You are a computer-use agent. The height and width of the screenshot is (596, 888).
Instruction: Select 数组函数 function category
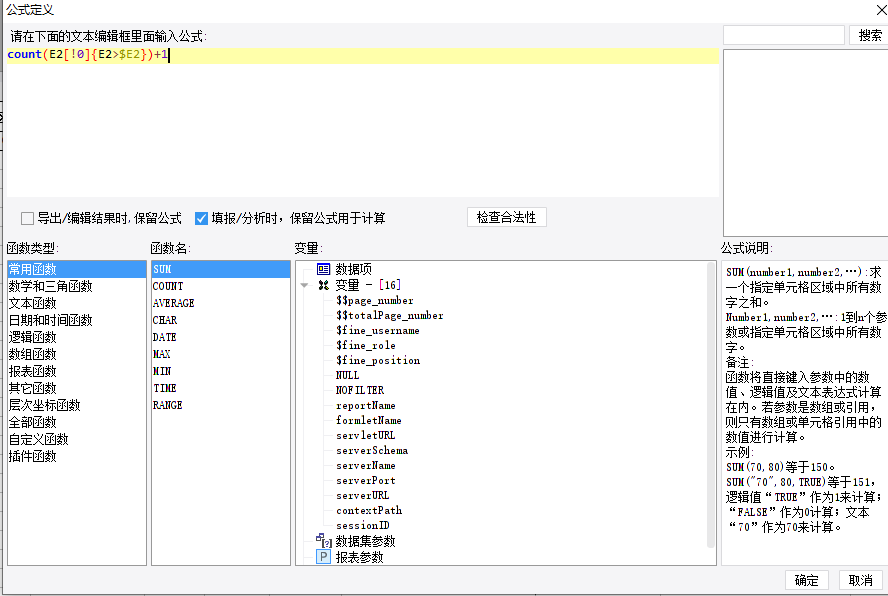coord(76,354)
